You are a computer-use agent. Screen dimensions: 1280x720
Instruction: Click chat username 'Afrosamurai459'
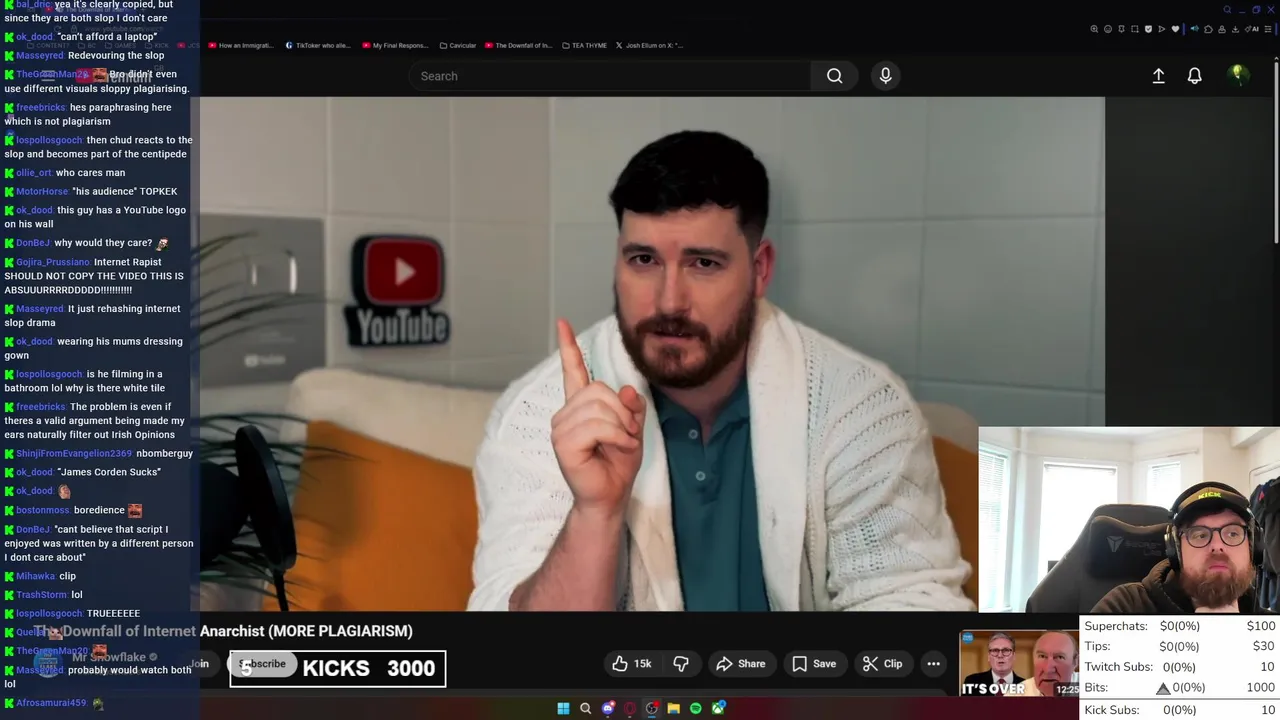[x=52, y=703]
